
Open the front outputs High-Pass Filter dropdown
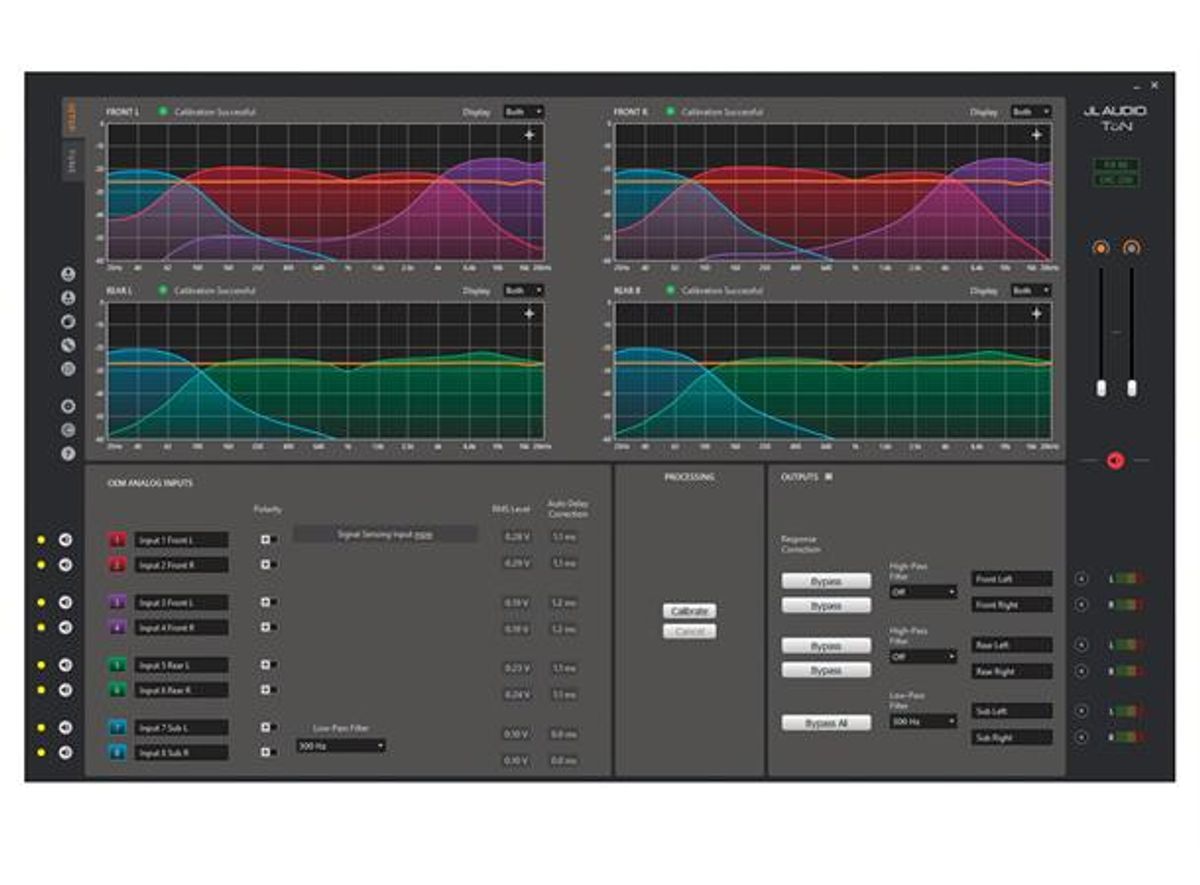pos(923,592)
